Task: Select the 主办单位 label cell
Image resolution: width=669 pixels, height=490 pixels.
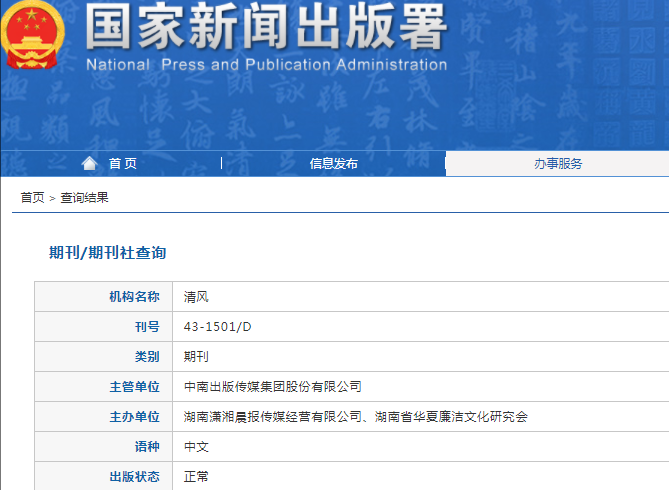Action: point(134,416)
